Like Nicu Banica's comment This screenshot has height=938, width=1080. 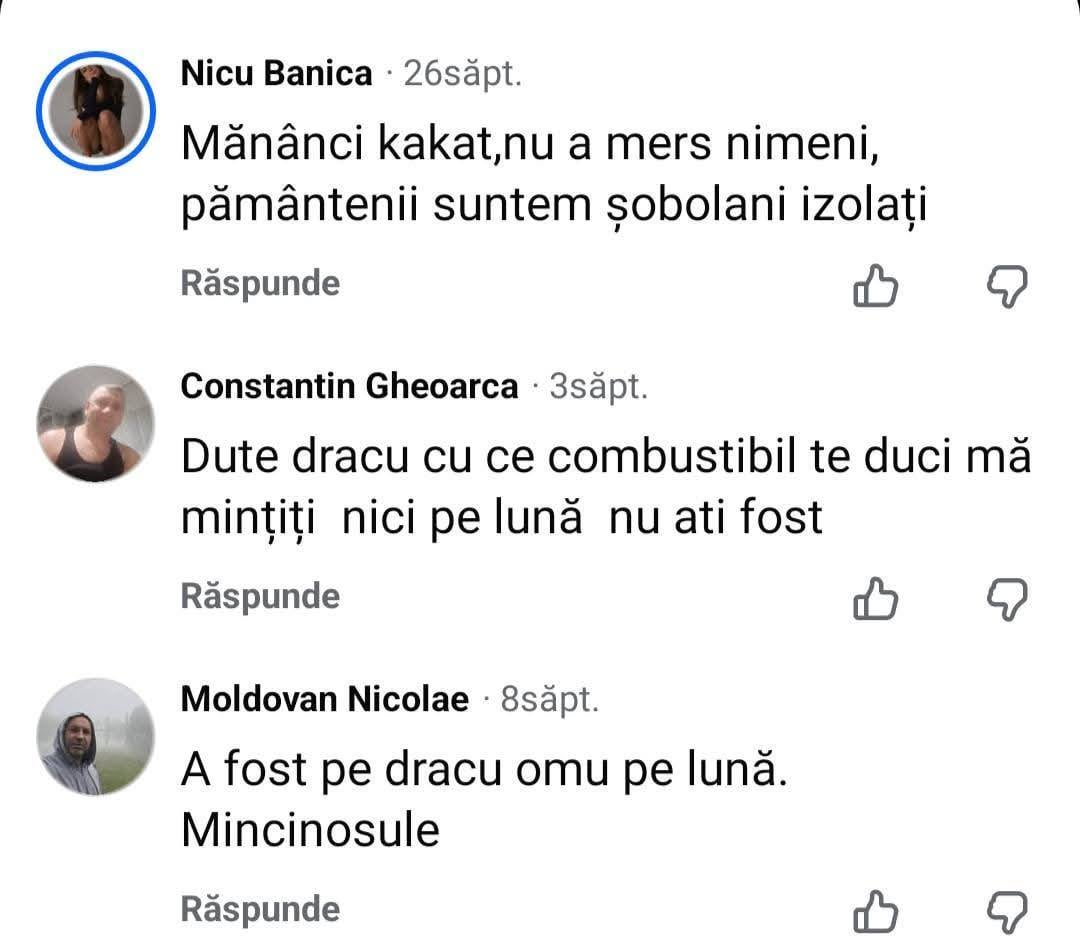pos(875,287)
